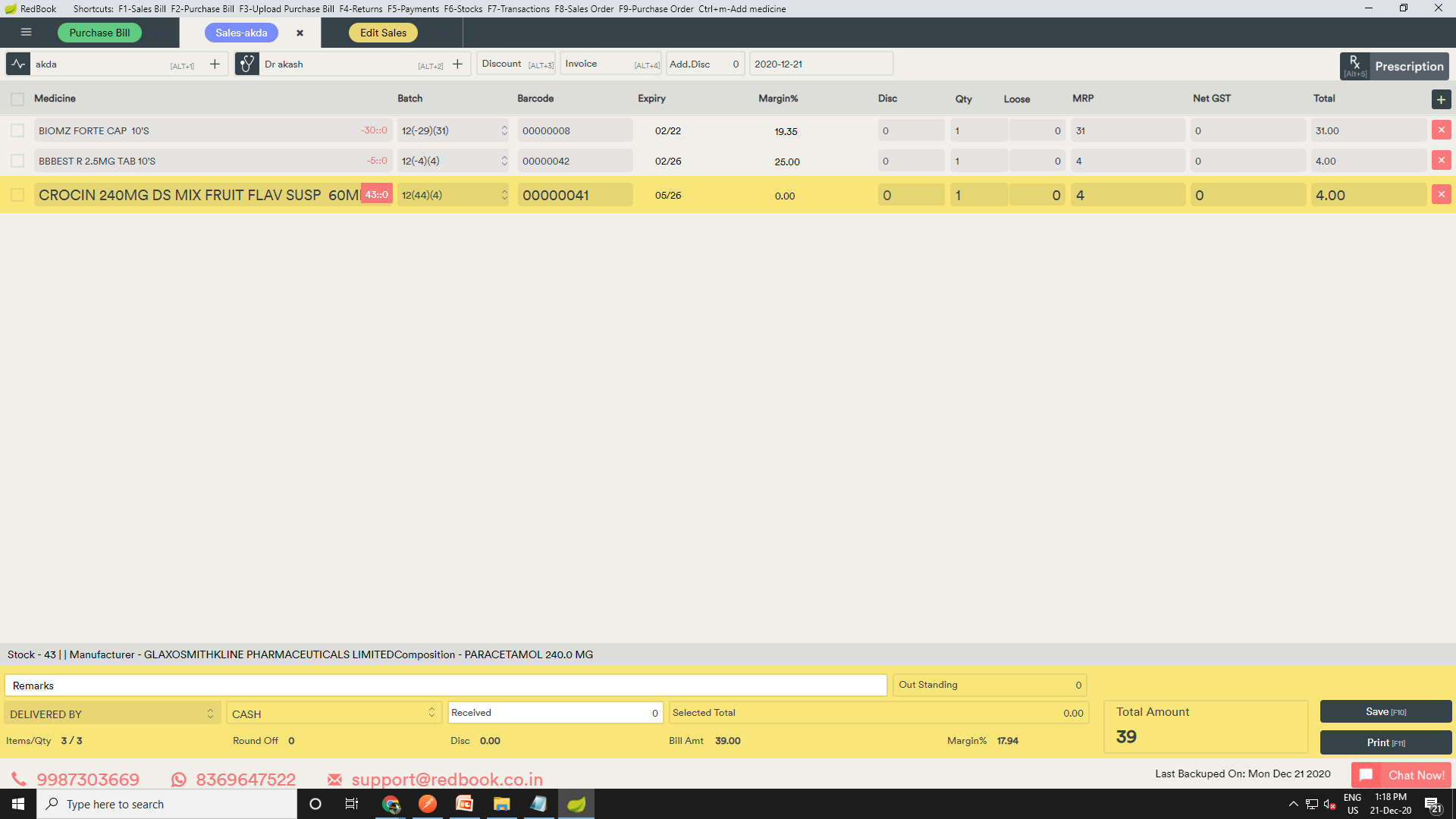Delete the BIOMZ FORTE CAP row
The image size is (1456, 819).
coord(1441,130)
